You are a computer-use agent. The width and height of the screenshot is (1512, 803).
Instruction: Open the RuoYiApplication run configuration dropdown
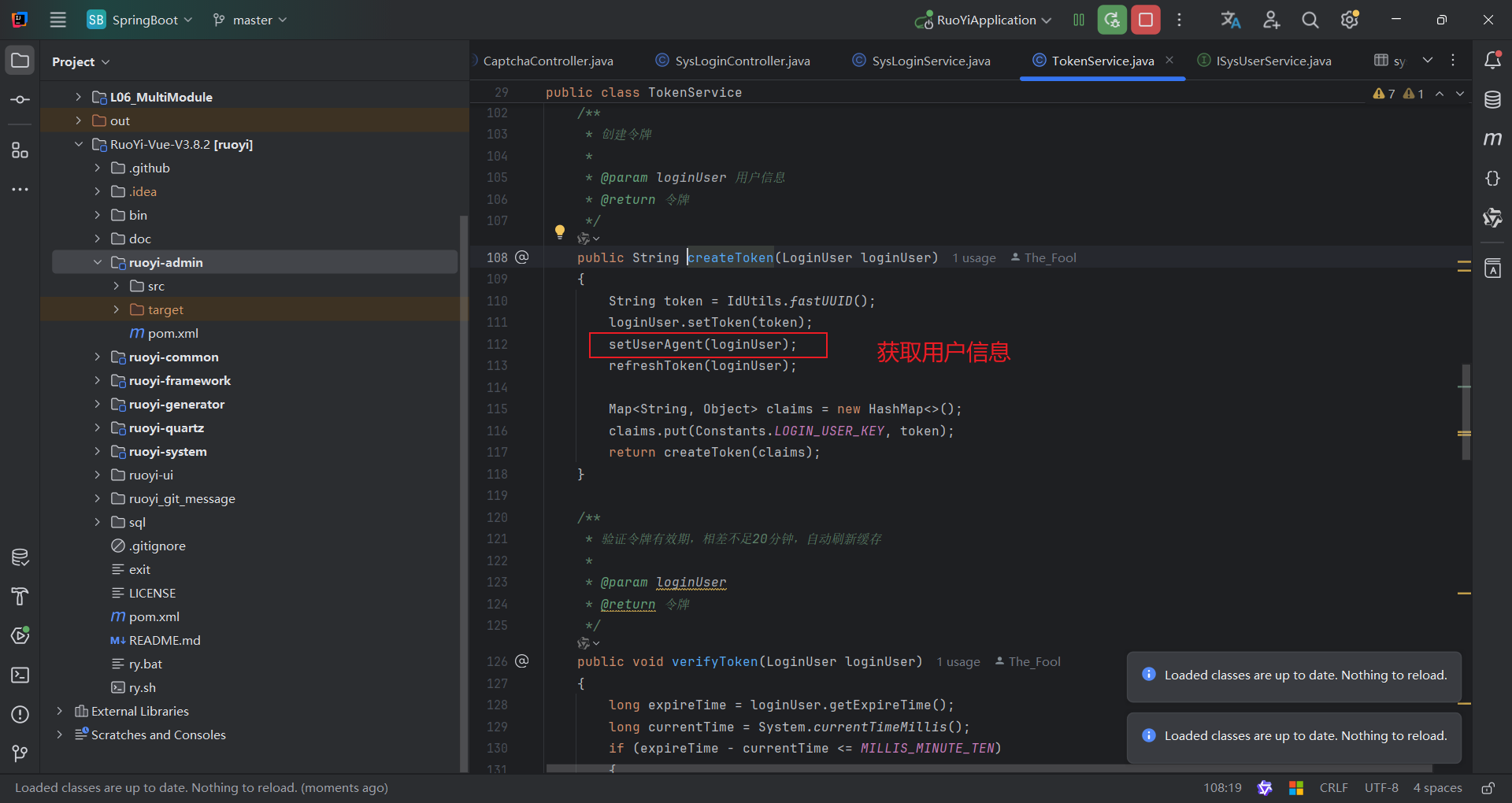coord(983,20)
